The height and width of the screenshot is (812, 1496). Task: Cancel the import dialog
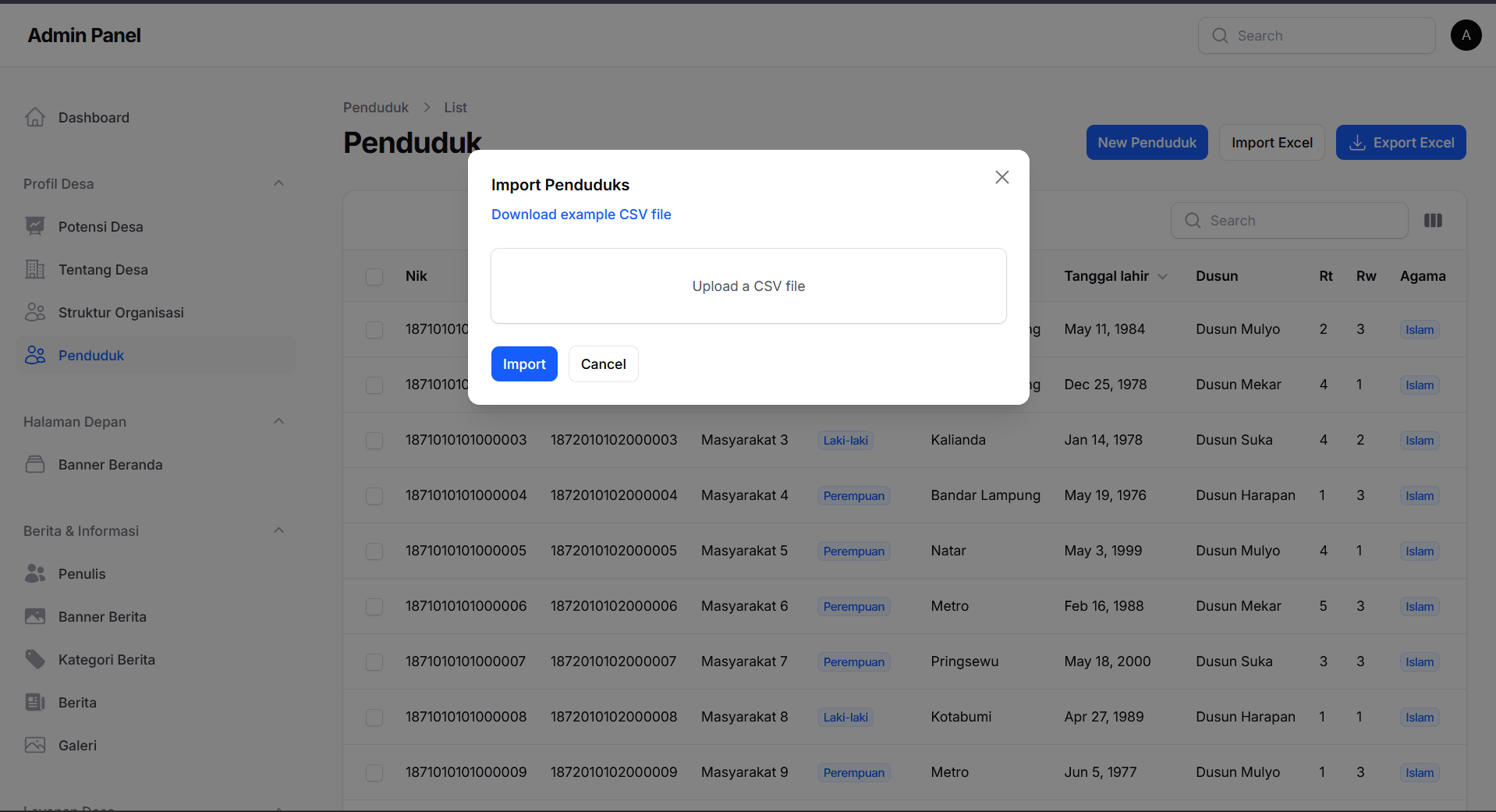pyautogui.click(x=604, y=363)
